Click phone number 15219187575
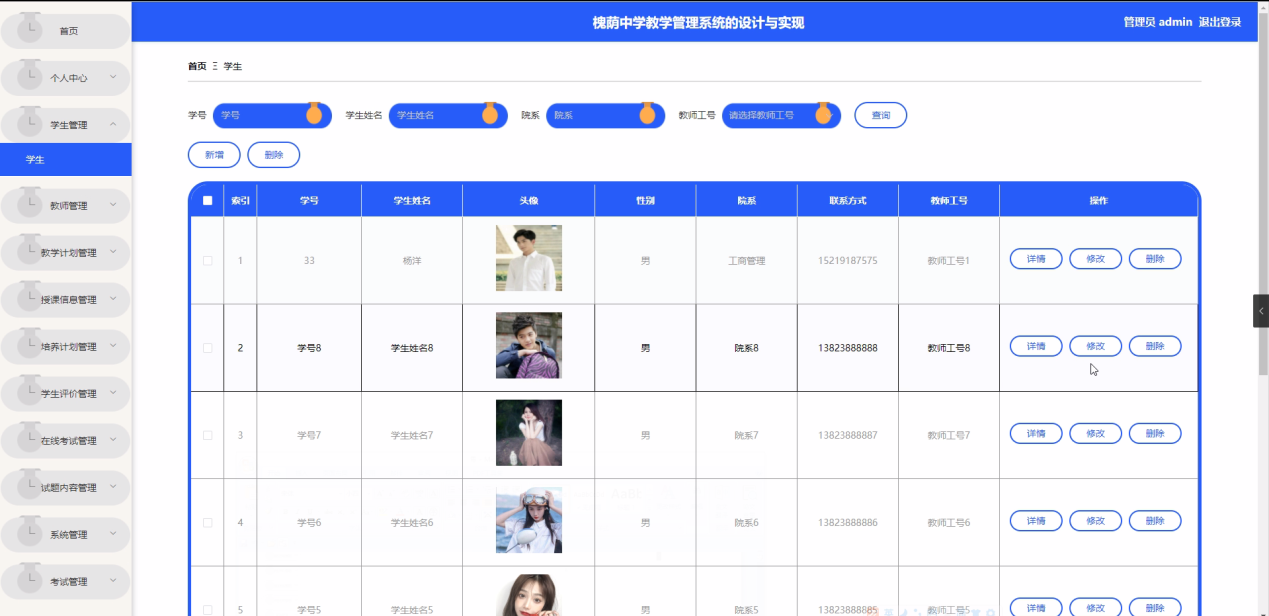This screenshot has width=1269, height=616. [847, 261]
